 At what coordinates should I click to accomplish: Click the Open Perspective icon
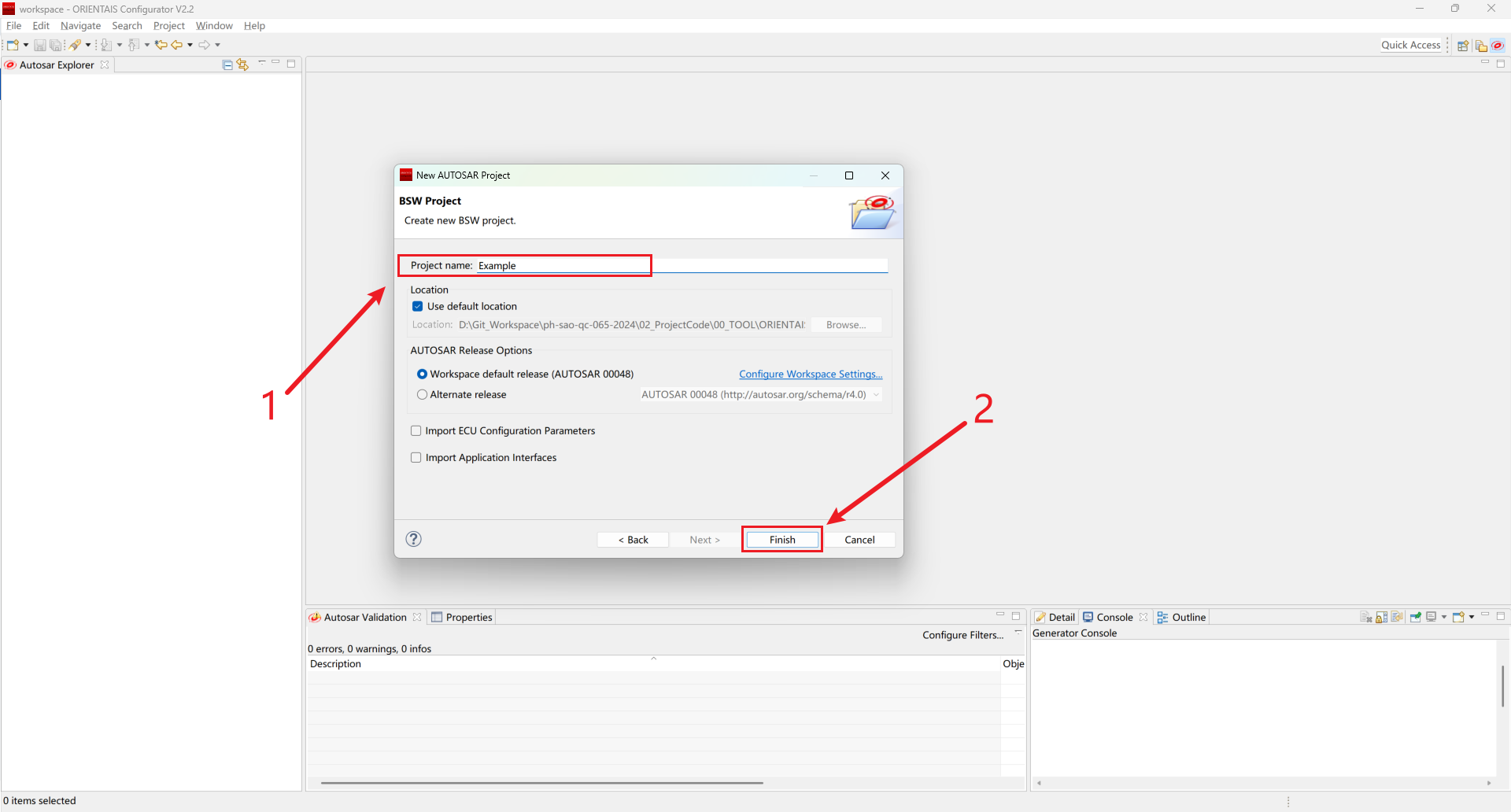click(1463, 46)
